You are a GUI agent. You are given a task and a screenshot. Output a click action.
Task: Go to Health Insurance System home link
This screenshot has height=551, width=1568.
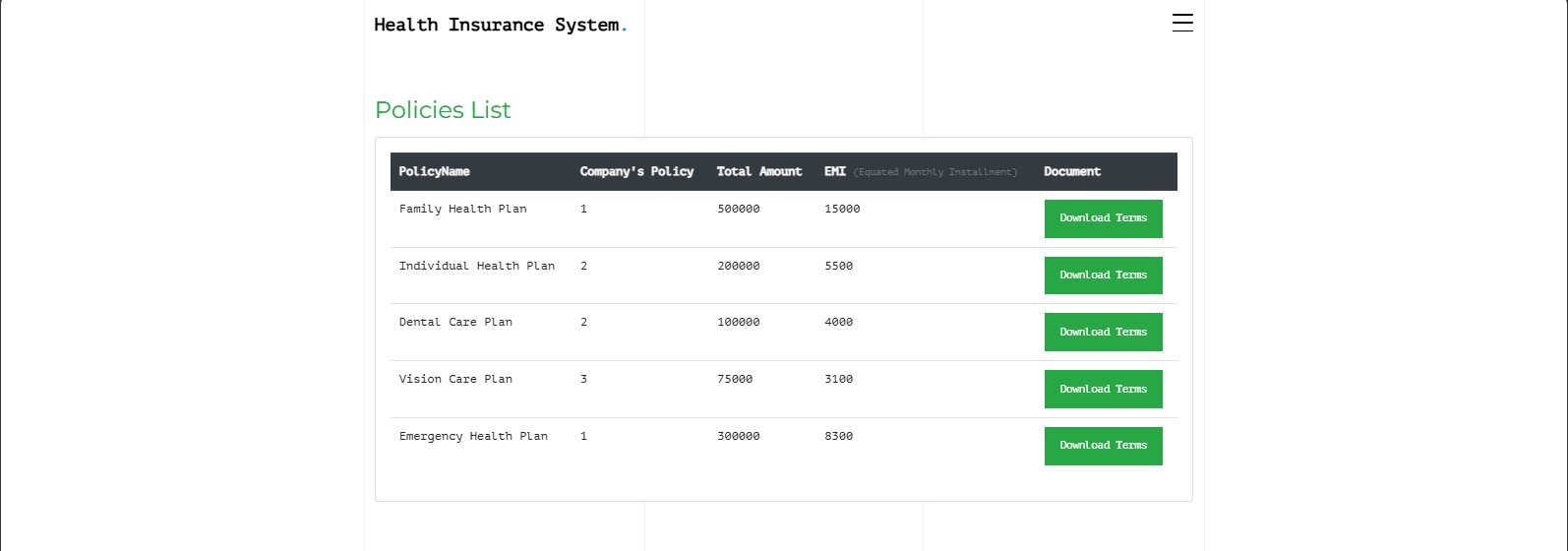[500, 25]
